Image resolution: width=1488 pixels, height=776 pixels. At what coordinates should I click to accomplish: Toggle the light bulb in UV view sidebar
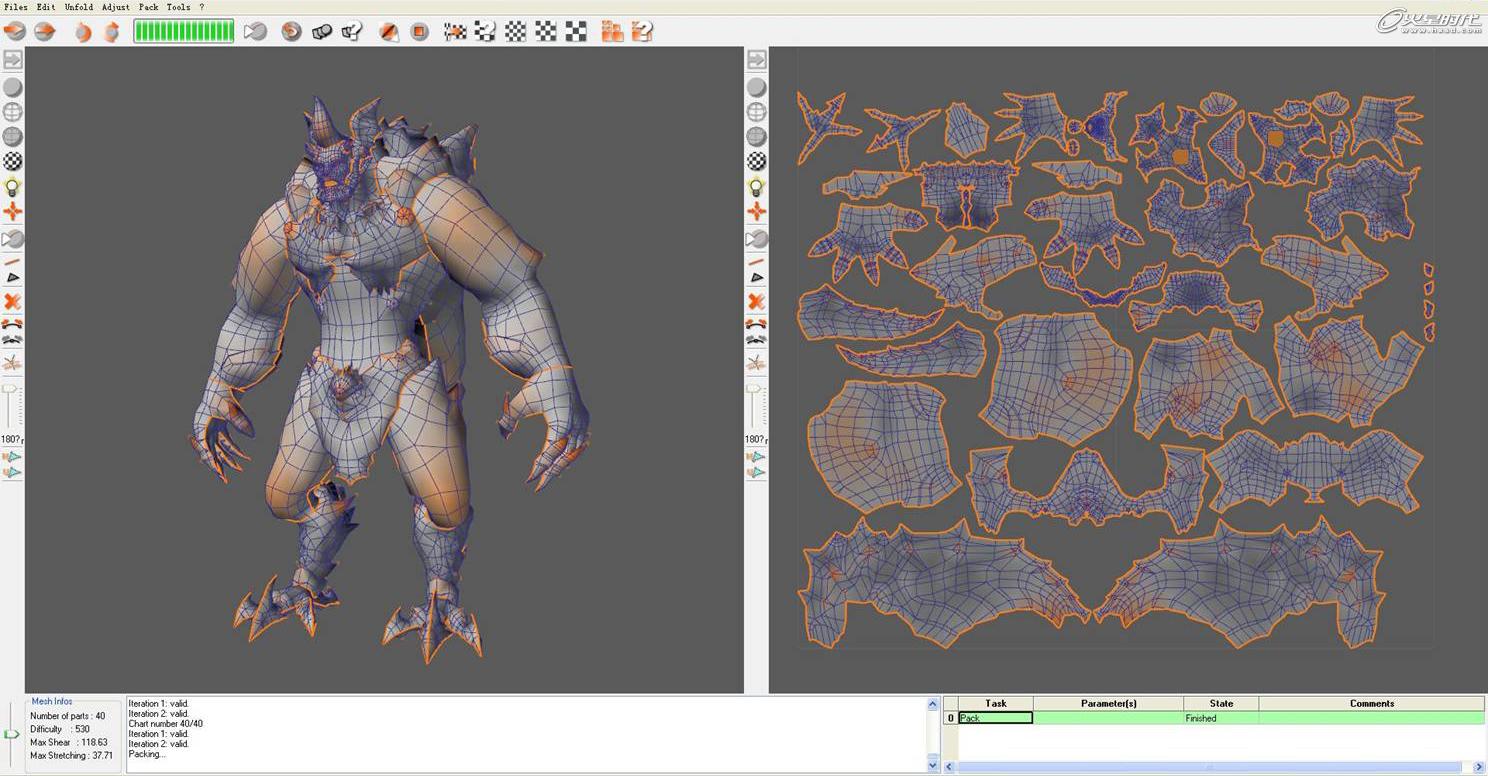pyautogui.click(x=757, y=187)
